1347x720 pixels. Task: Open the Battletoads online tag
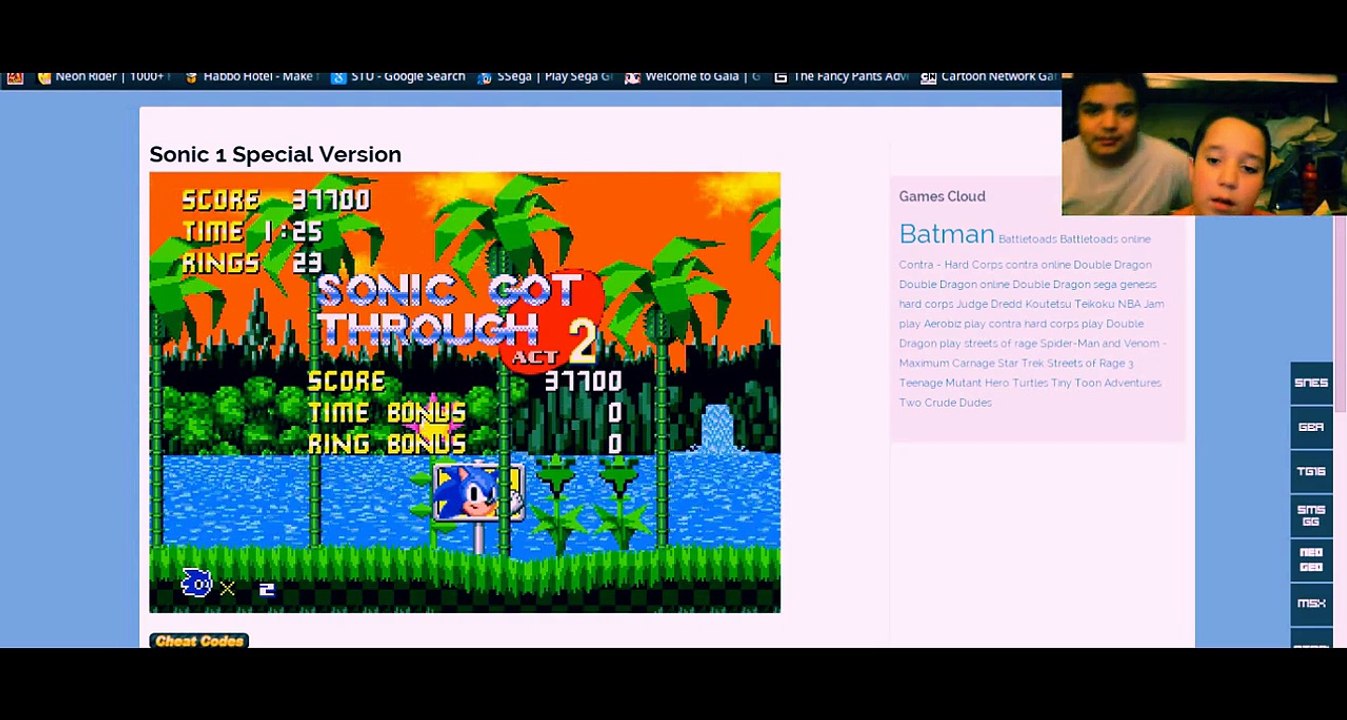[1105, 239]
